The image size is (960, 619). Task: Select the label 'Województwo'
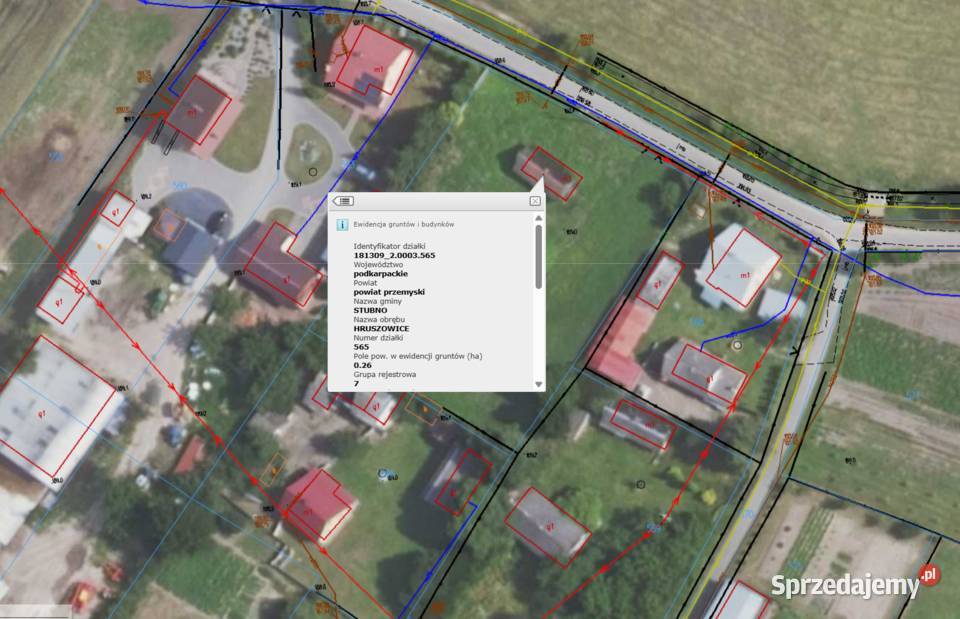click(378, 264)
